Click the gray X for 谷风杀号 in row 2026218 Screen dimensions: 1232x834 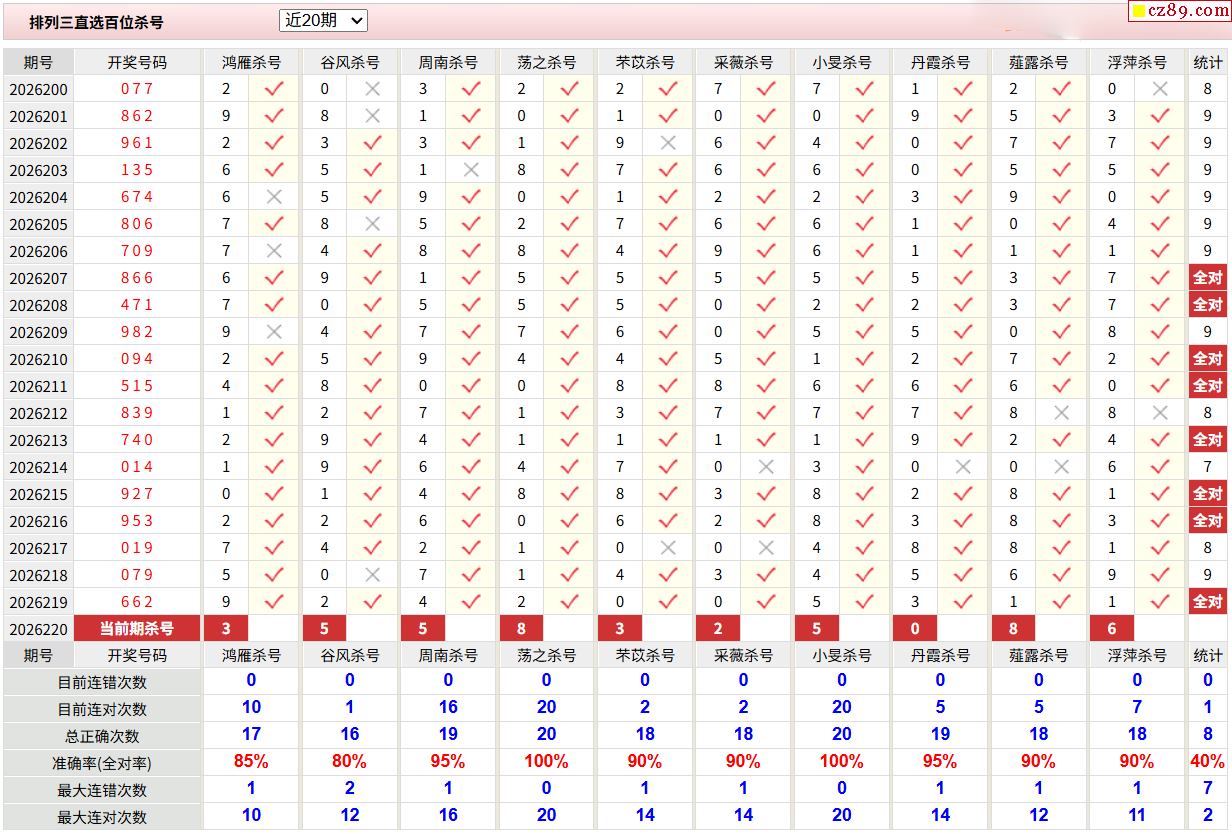372,575
